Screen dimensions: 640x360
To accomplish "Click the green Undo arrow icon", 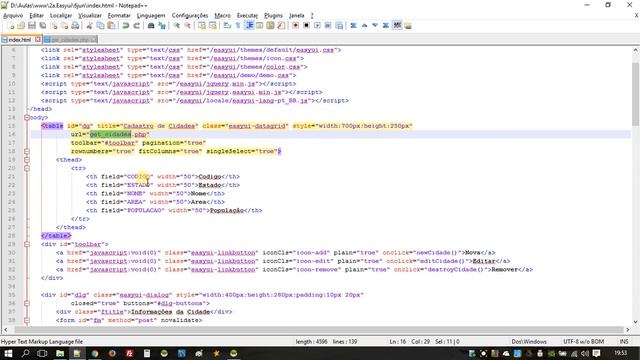I will click(x=126, y=26).
